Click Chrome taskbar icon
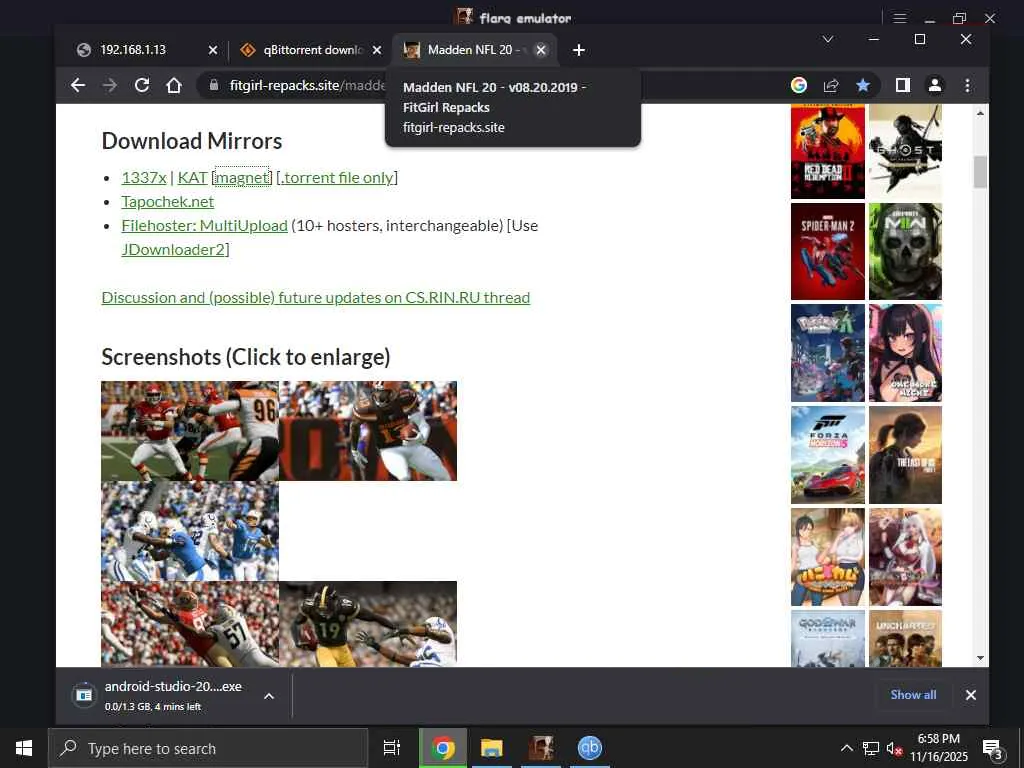 click(443, 748)
